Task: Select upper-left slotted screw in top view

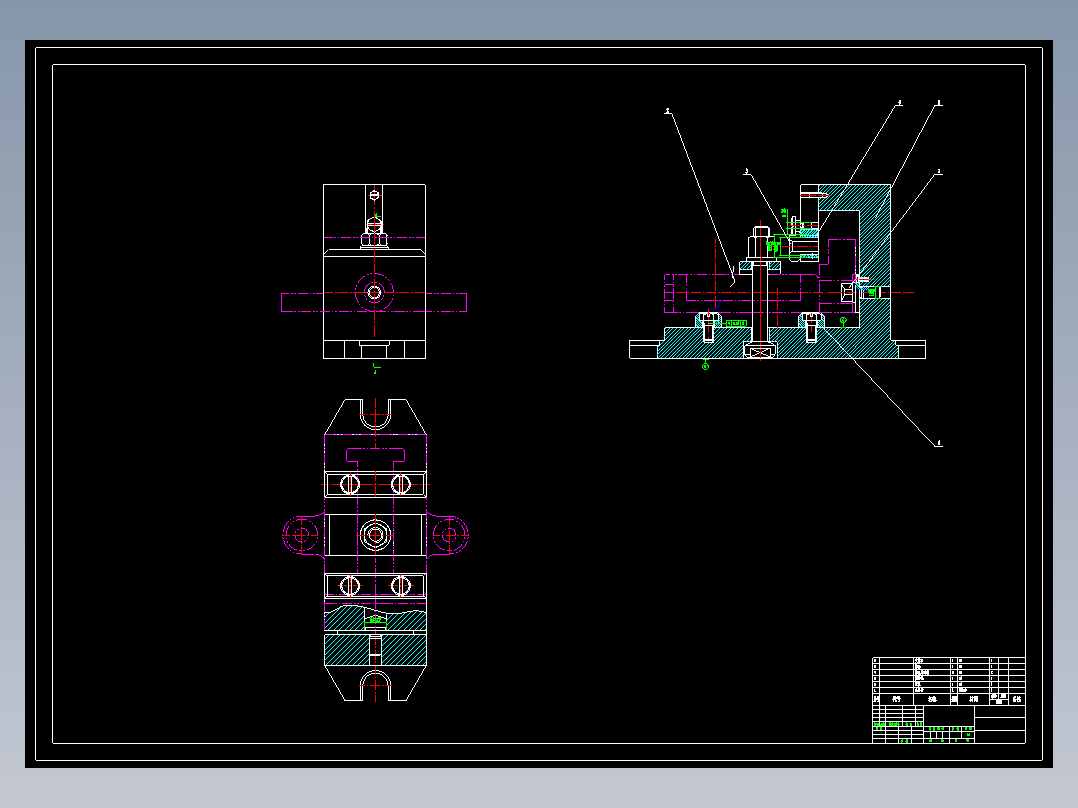Action: 350,484
